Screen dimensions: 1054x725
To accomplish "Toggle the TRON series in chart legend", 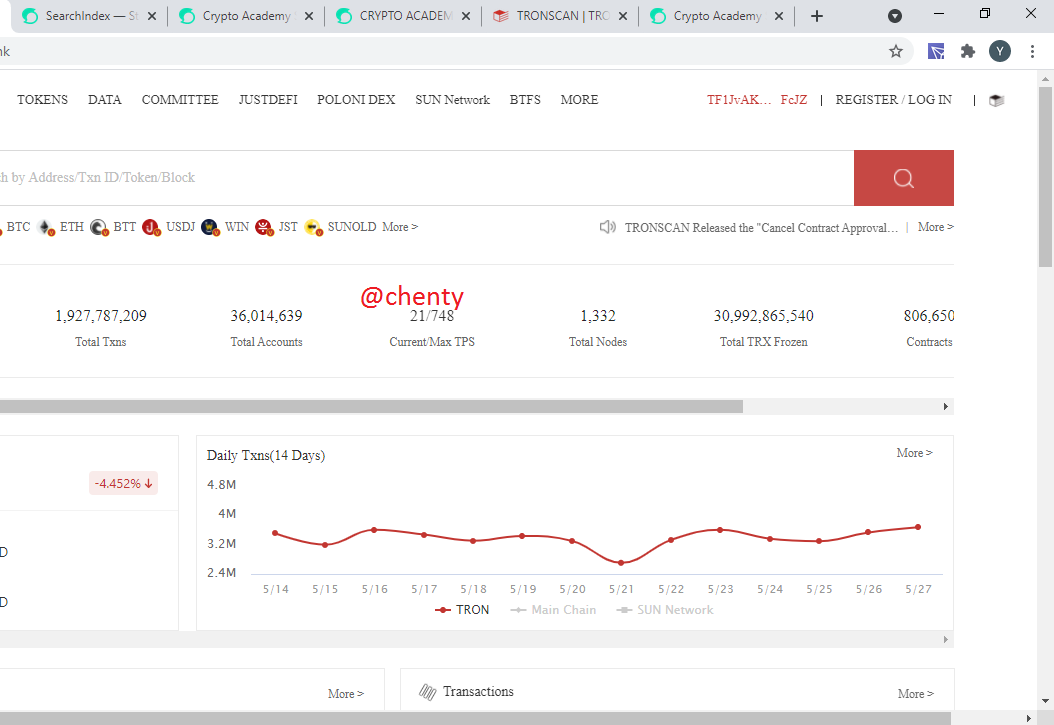I will [x=462, y=610].
